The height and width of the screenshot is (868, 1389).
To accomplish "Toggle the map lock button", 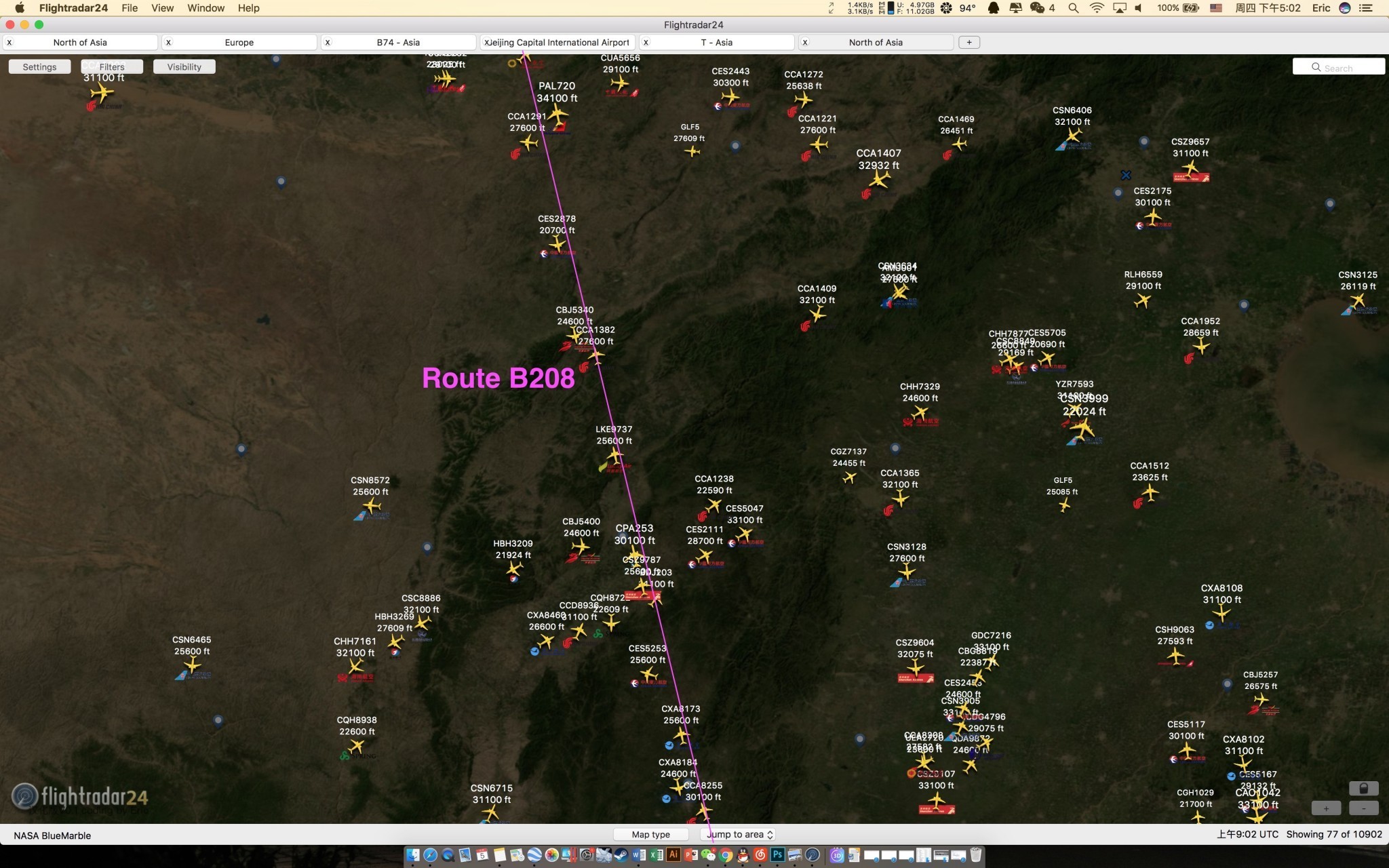I will [x=1363, y=788].
